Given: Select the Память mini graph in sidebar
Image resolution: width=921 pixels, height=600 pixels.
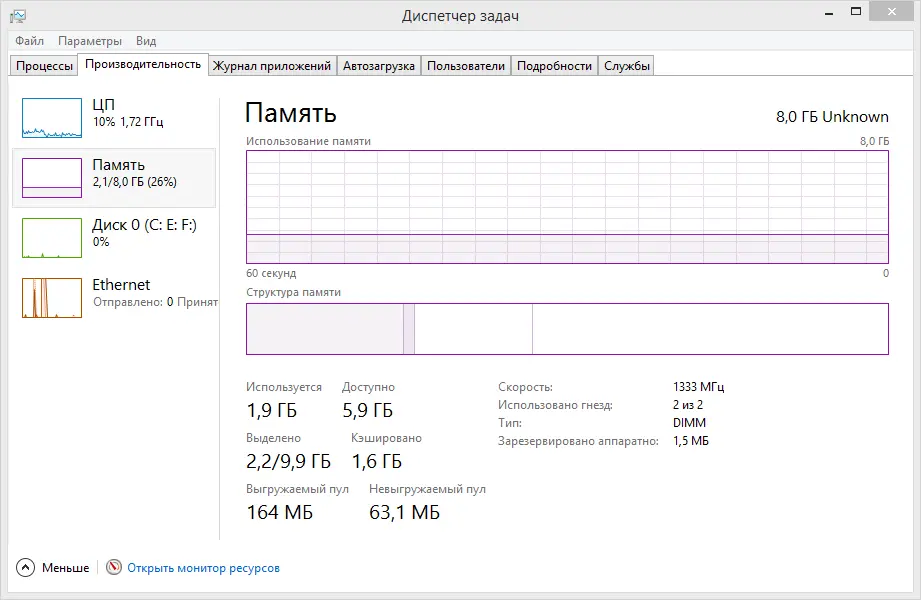Looking at the screenshot, I should coord(52,178).
